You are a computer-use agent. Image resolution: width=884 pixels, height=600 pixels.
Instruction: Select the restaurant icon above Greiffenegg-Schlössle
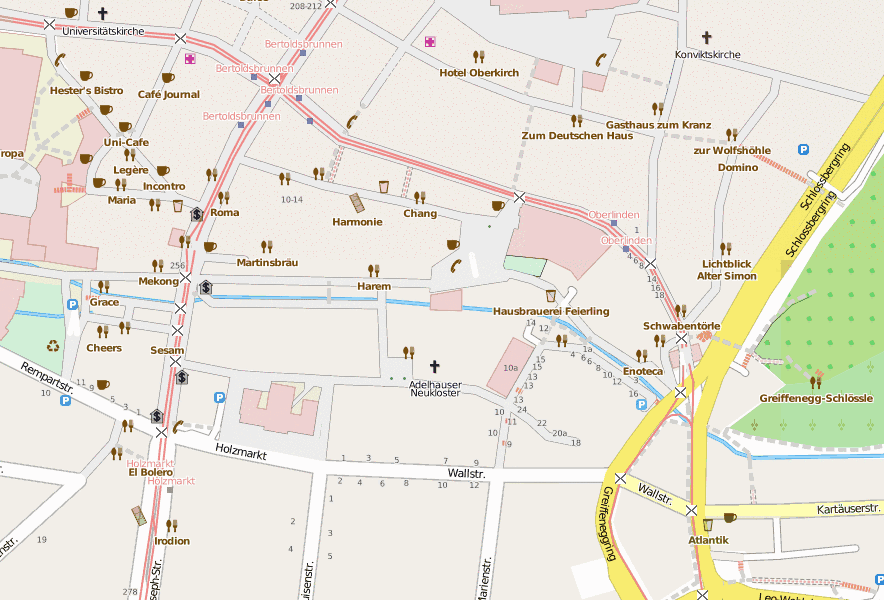tap(815, 383)
